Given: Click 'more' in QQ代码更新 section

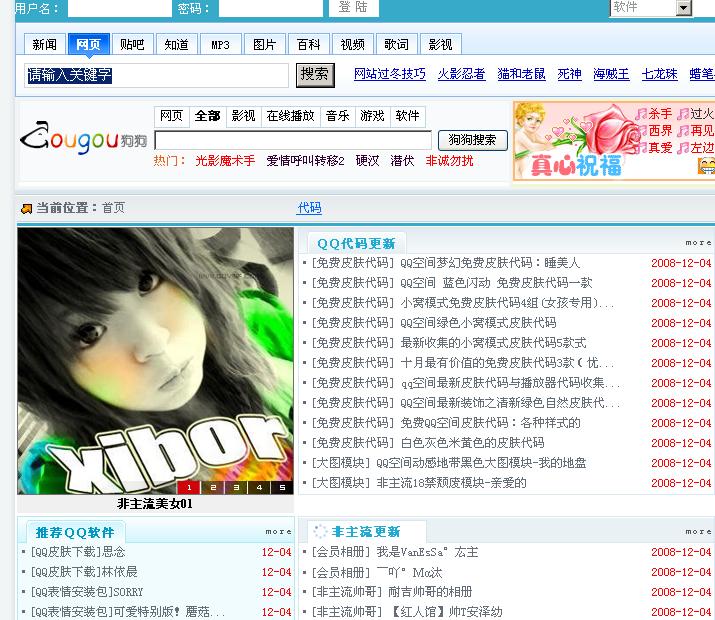Looking at the screenshot, I should pos(698,243).
